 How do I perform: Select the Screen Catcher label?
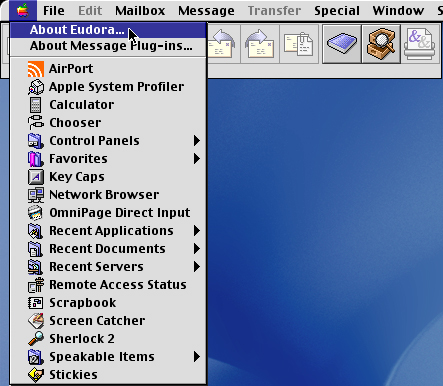click(x=97, y=321)
